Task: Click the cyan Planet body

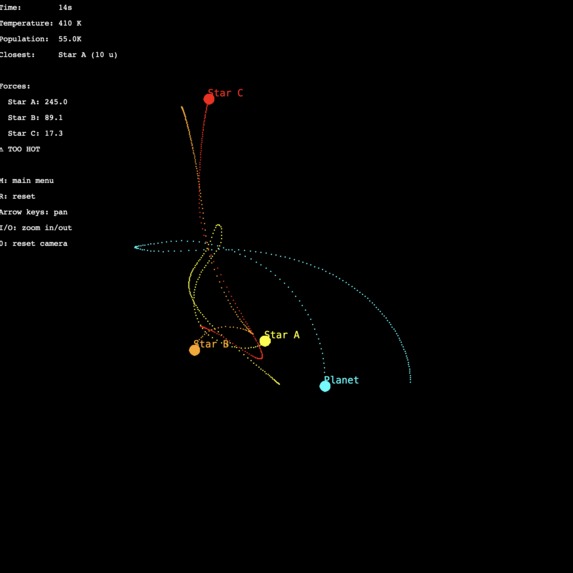Action: pyautogui.click(x=325, y=386)
